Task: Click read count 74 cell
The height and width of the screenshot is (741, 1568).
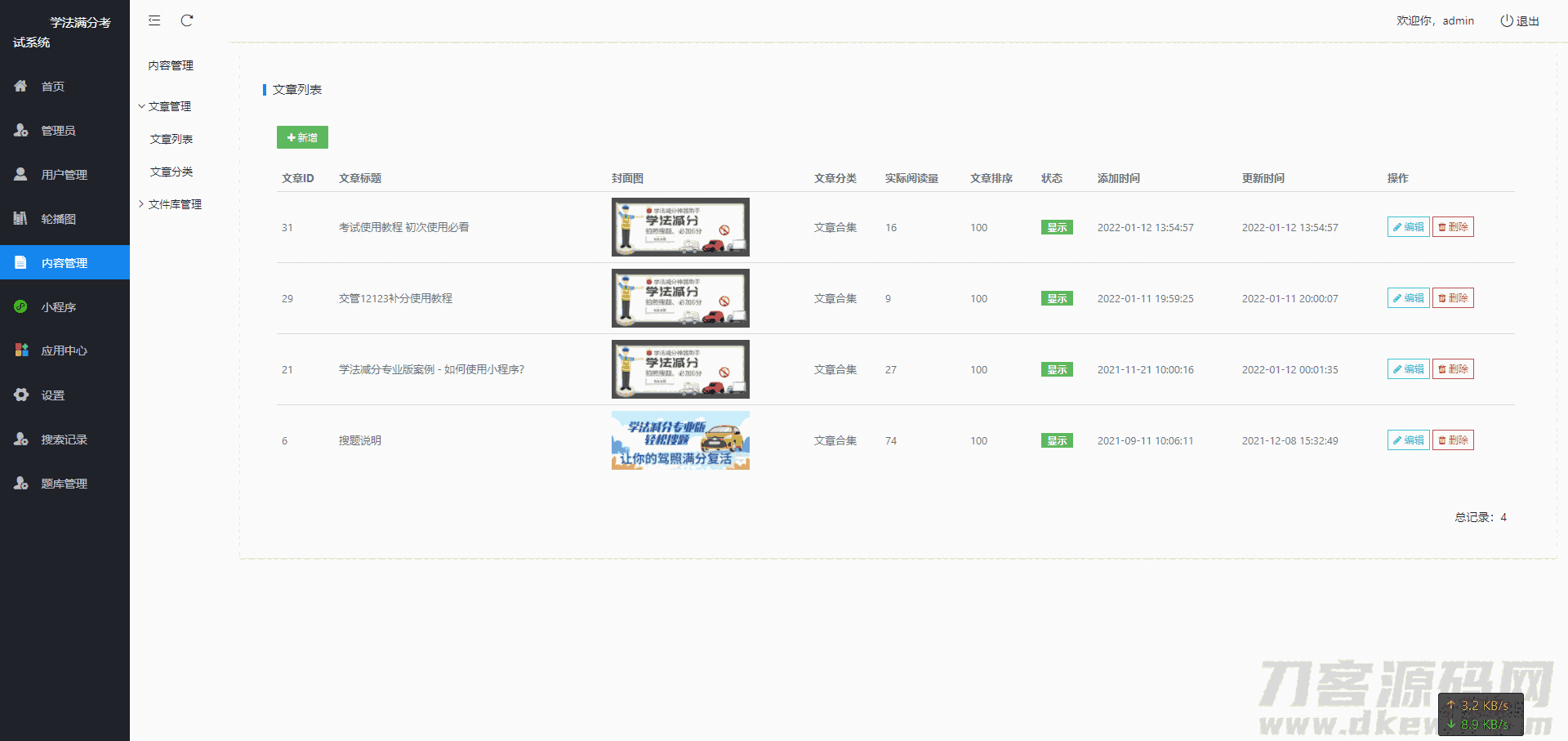Action: click(891, 440)
